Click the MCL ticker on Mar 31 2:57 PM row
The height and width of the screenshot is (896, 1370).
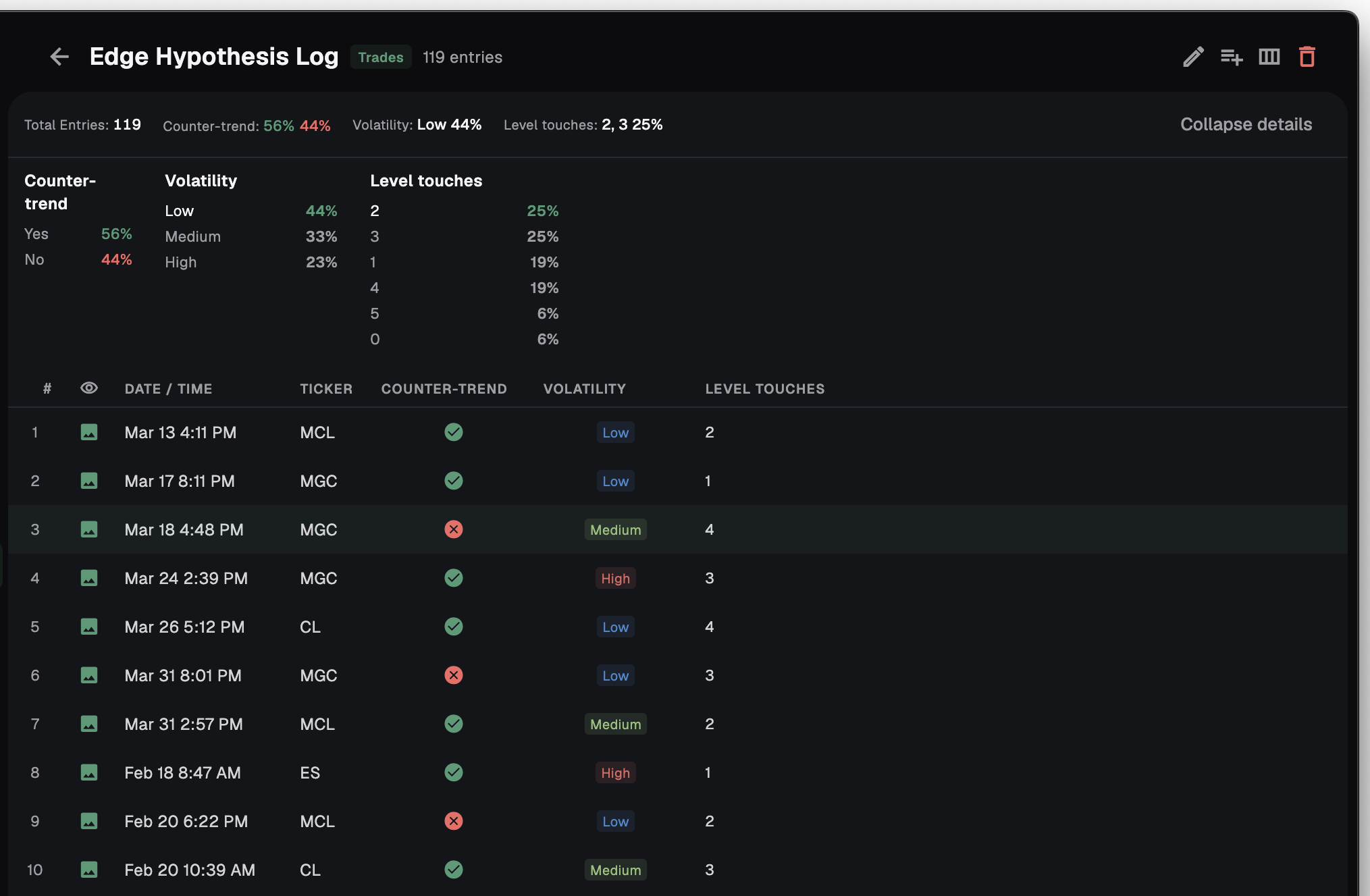point(317,724)
